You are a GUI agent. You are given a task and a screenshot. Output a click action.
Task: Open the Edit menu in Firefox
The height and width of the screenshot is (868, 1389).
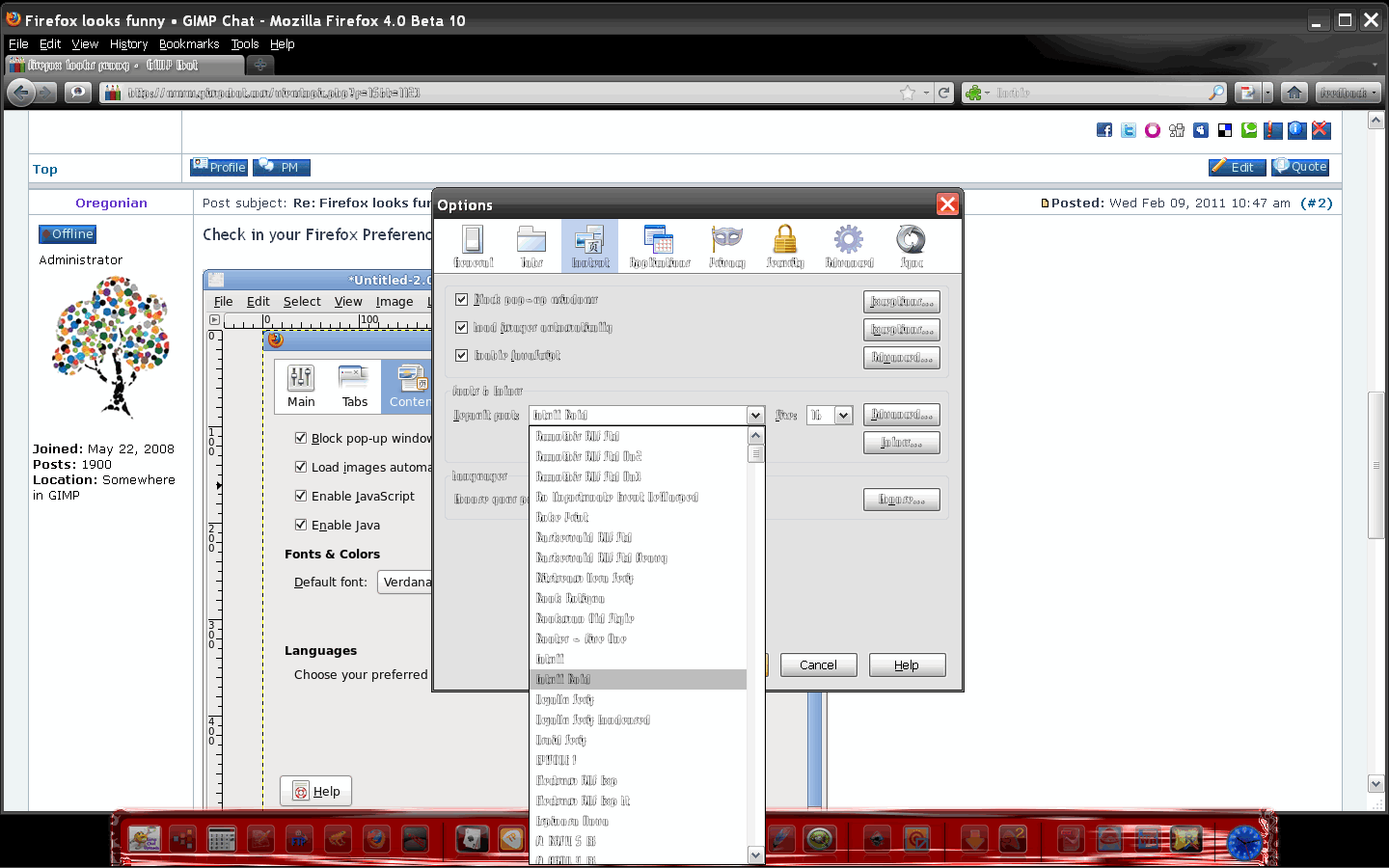pyautogui.click(x=50, y=44)
